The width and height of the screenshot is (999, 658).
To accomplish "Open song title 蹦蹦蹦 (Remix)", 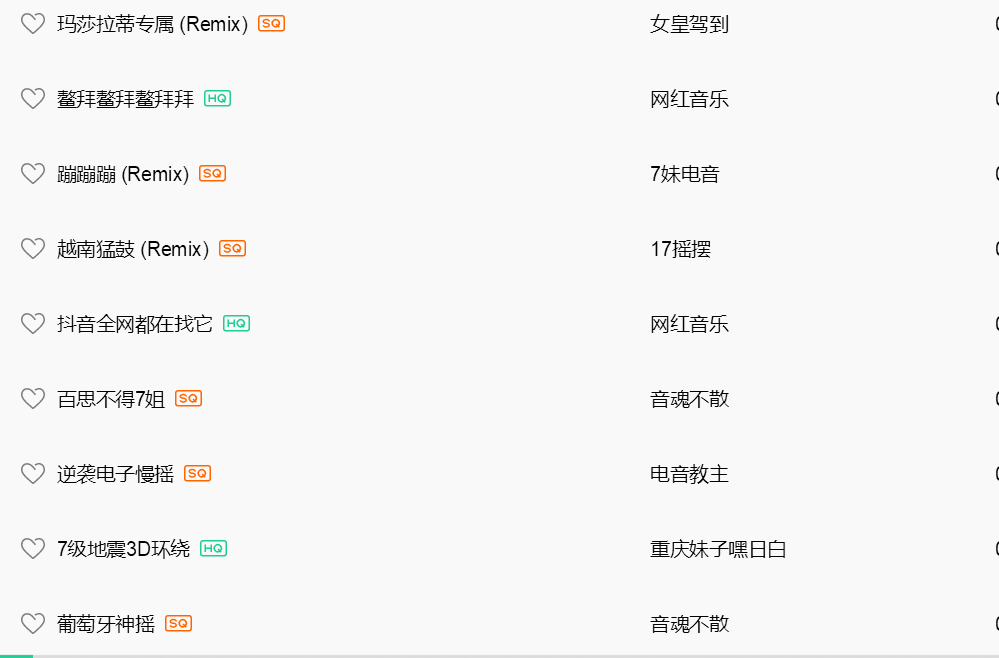I will coord(123,174).
